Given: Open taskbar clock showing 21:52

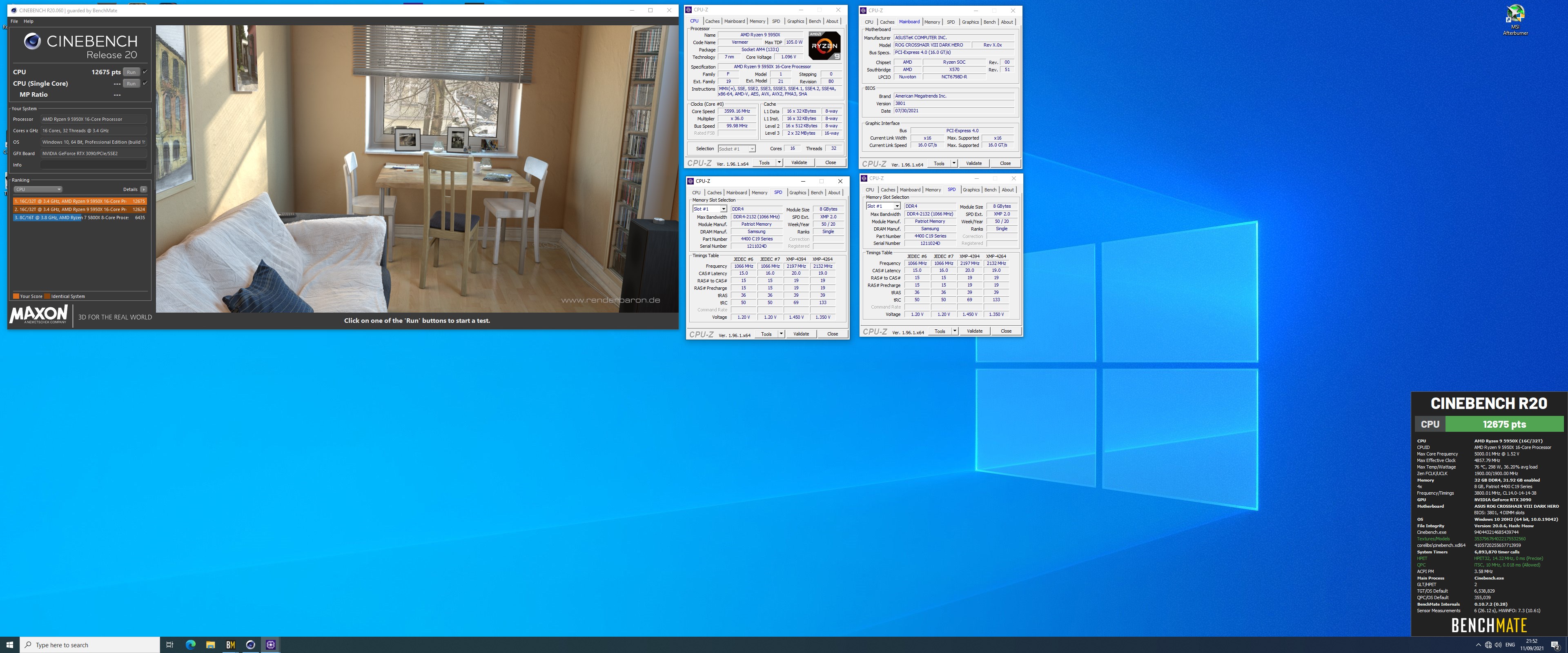Looking at the screenshot, I should coord(1532,644).
